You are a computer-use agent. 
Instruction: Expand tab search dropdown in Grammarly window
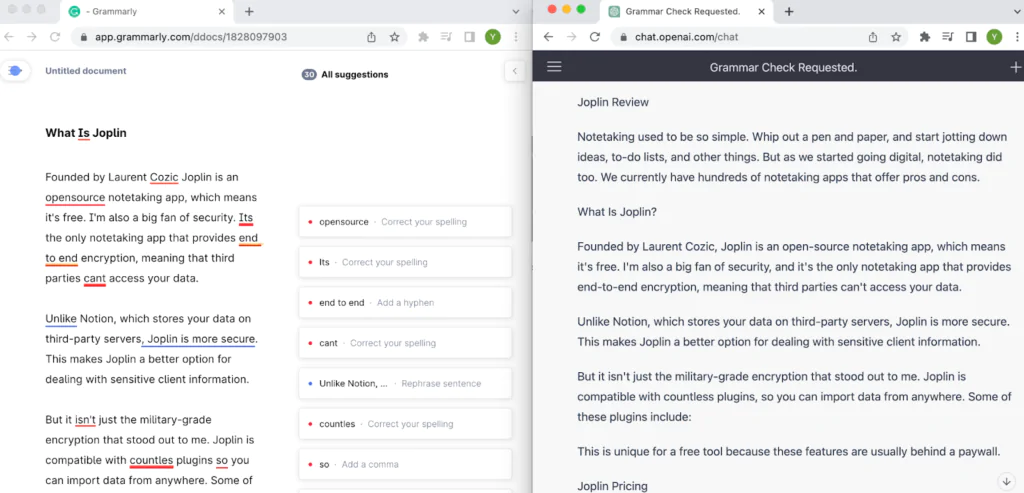516,12
